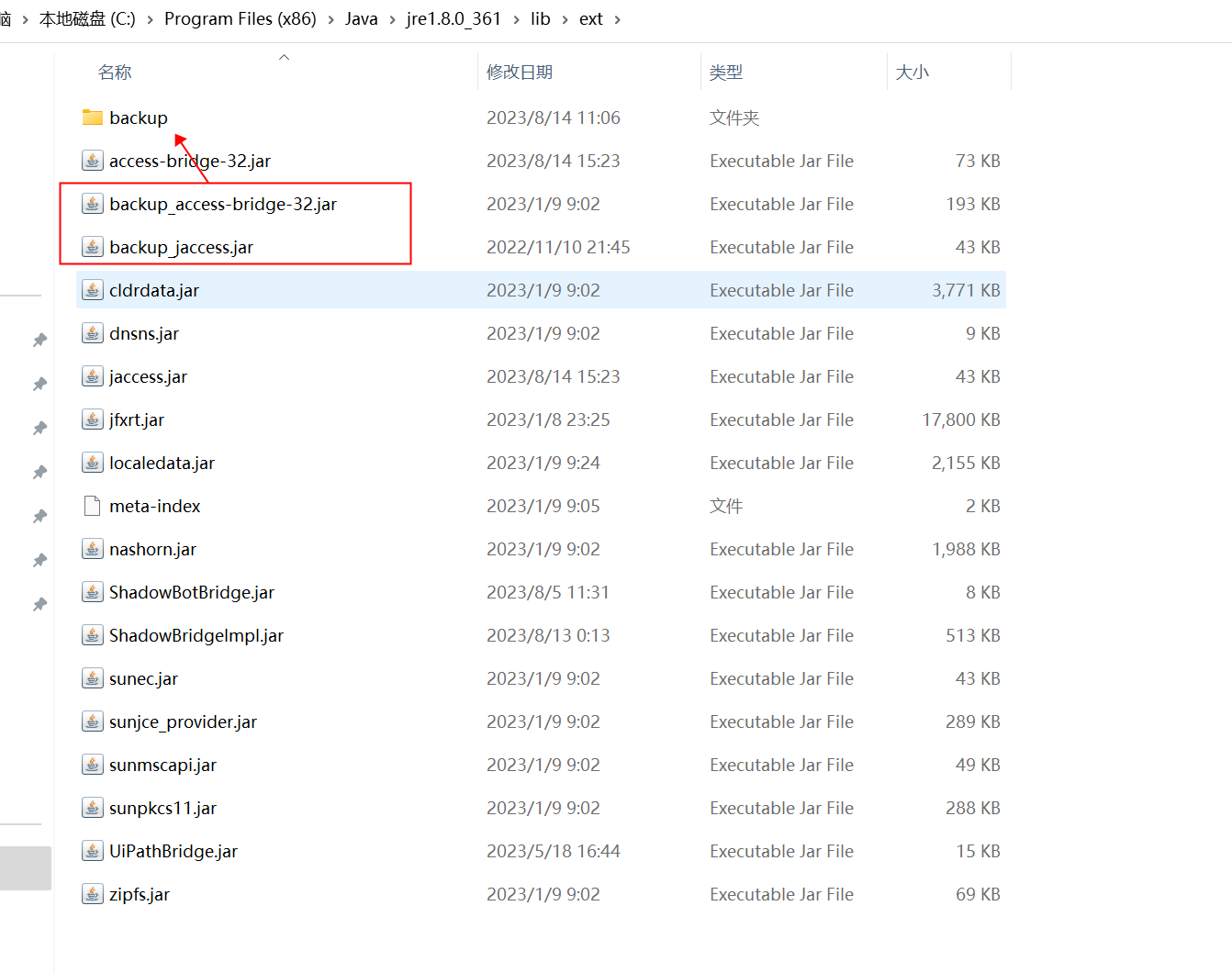Select the file name nashorn.jar
Image resolution: width=1232 pixels, height=973 pixels.
pyautogui.click(x=152, y=549)
